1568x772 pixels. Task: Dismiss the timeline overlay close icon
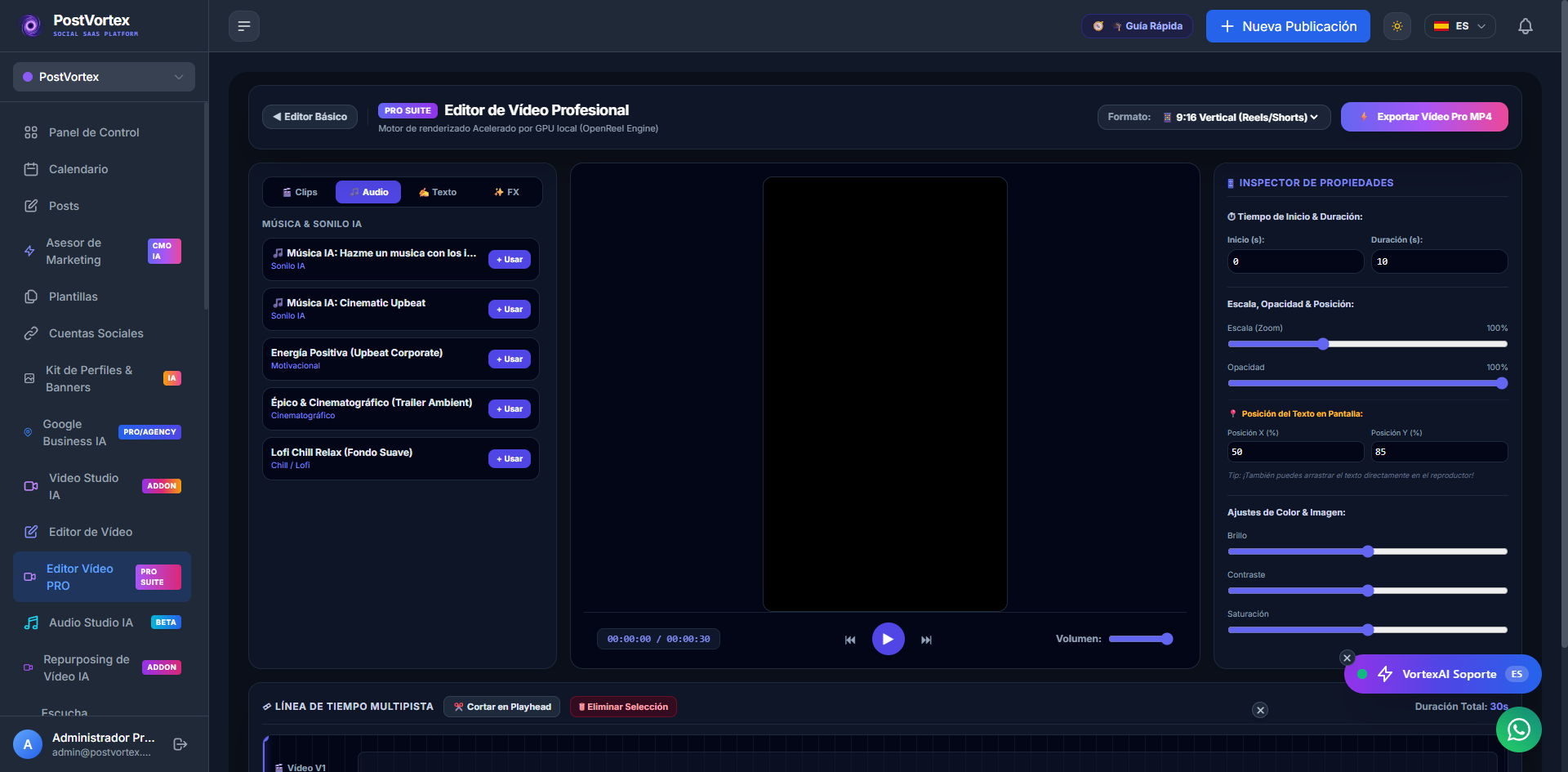[1260, 710]
